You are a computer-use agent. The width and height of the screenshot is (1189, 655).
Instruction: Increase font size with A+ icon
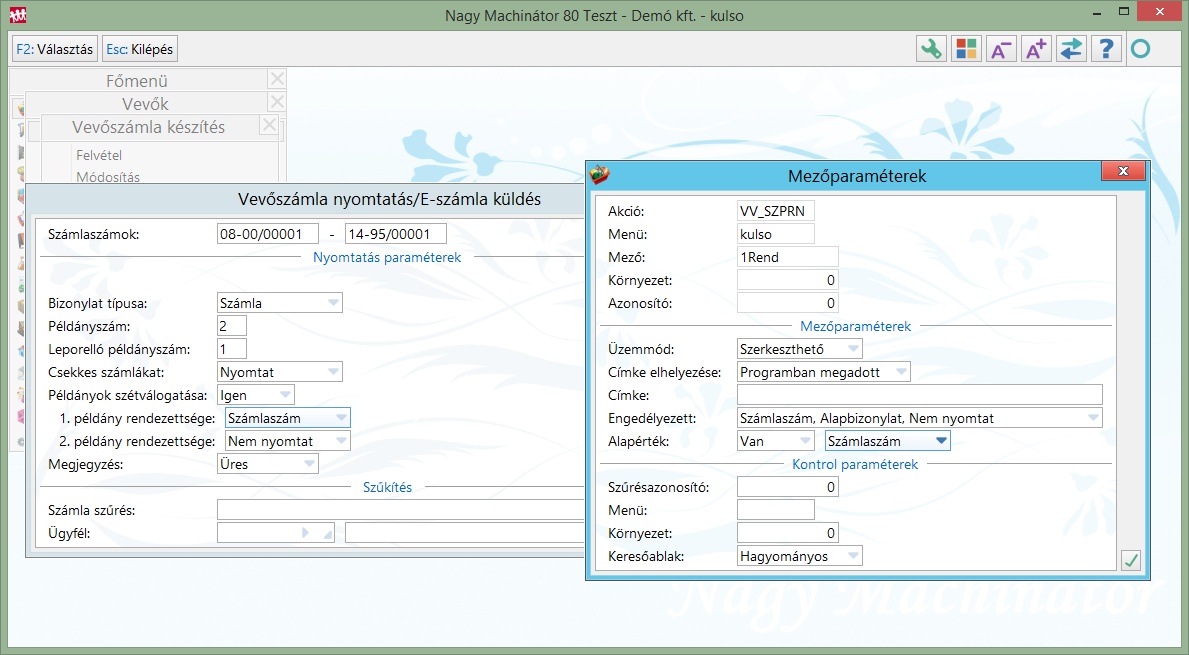pos(1036,49)
